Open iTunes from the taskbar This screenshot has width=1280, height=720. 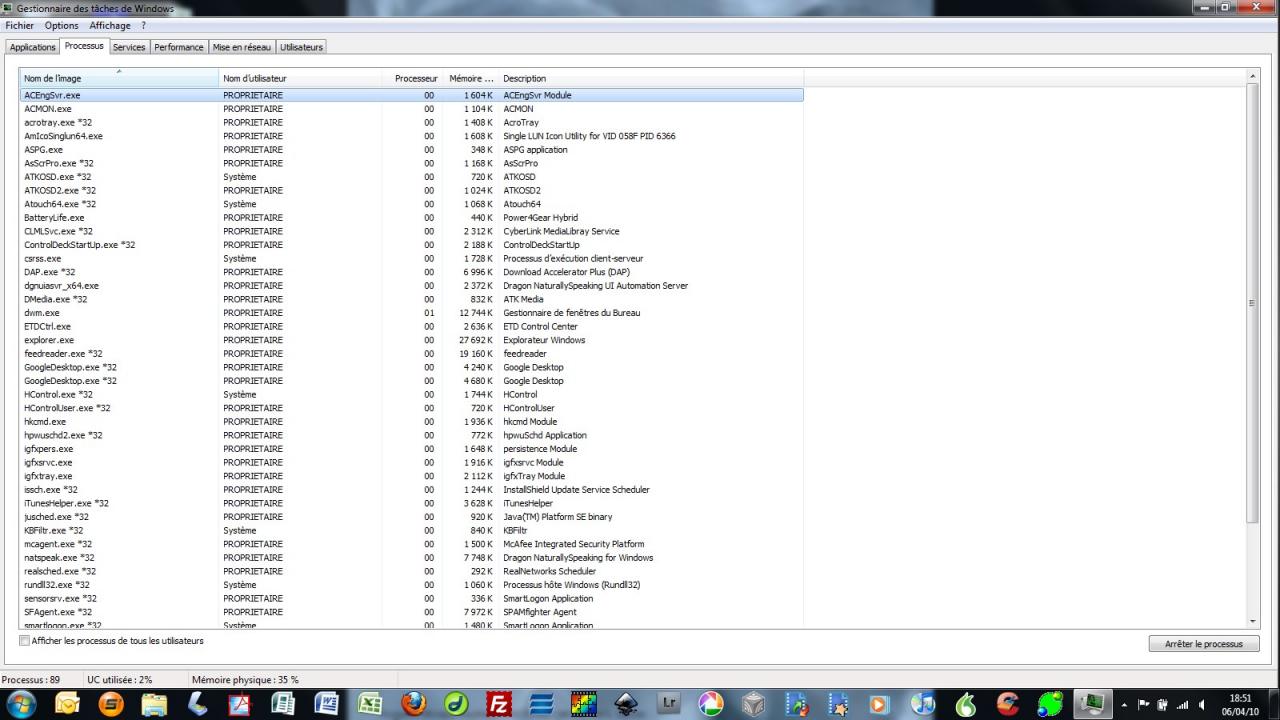(922, 704)
